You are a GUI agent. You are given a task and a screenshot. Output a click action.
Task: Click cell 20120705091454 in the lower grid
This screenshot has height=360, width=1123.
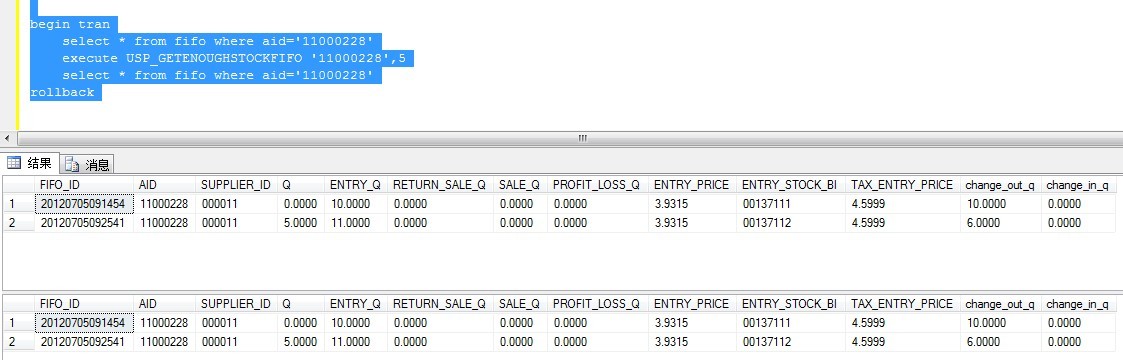pos(84,323)
